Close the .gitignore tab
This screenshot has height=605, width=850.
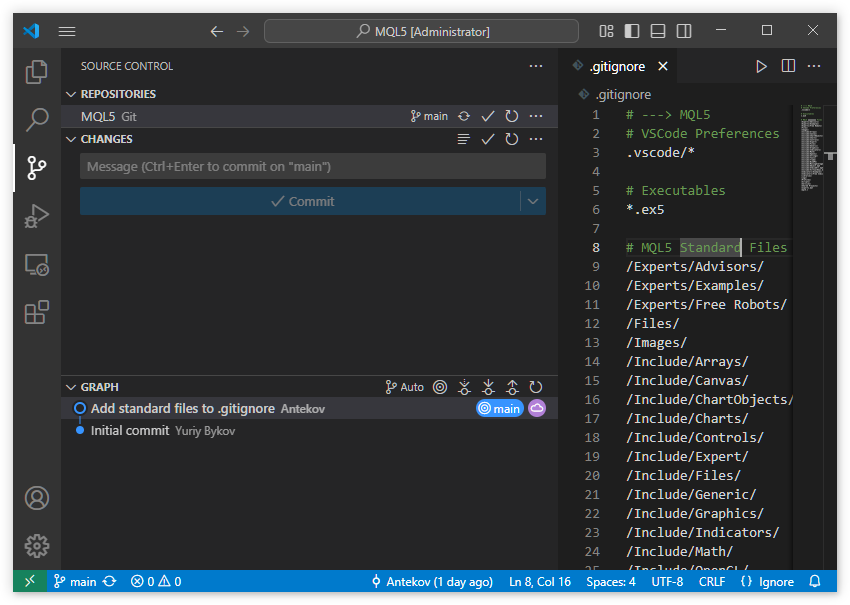662,66
